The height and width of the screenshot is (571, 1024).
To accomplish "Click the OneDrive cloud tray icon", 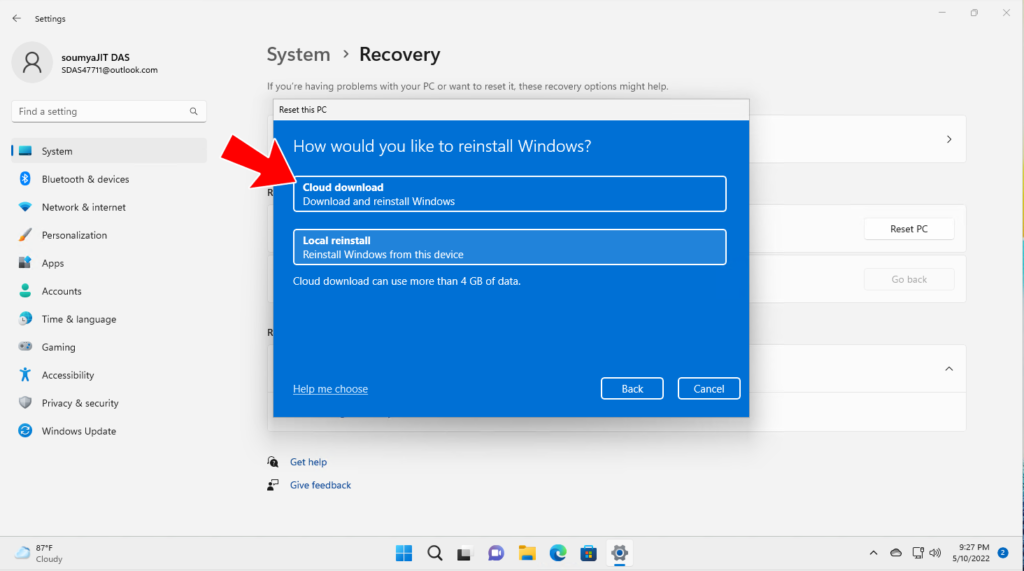I will (x=896, y=553).
